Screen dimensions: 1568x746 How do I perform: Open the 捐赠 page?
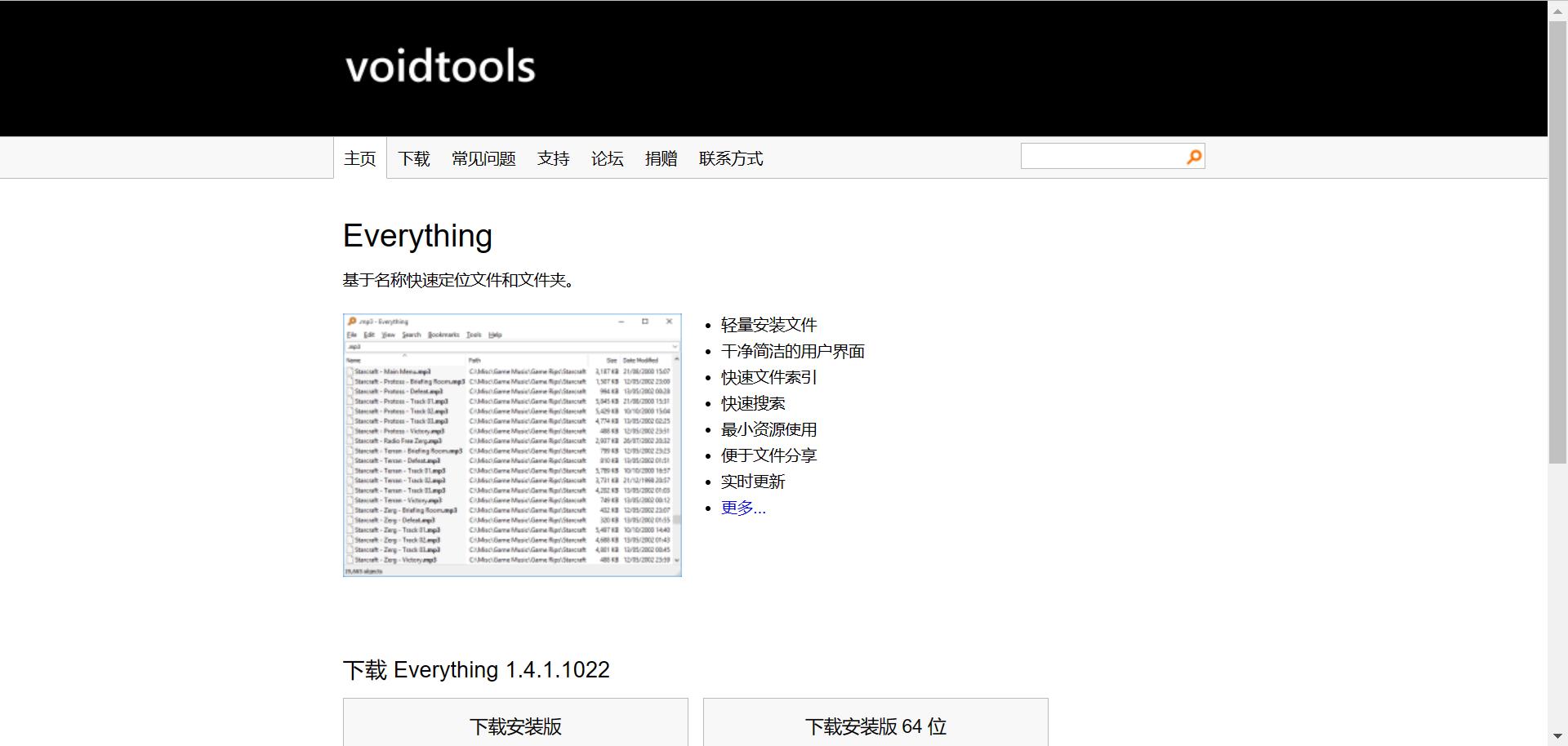click(x=661, y=158)
